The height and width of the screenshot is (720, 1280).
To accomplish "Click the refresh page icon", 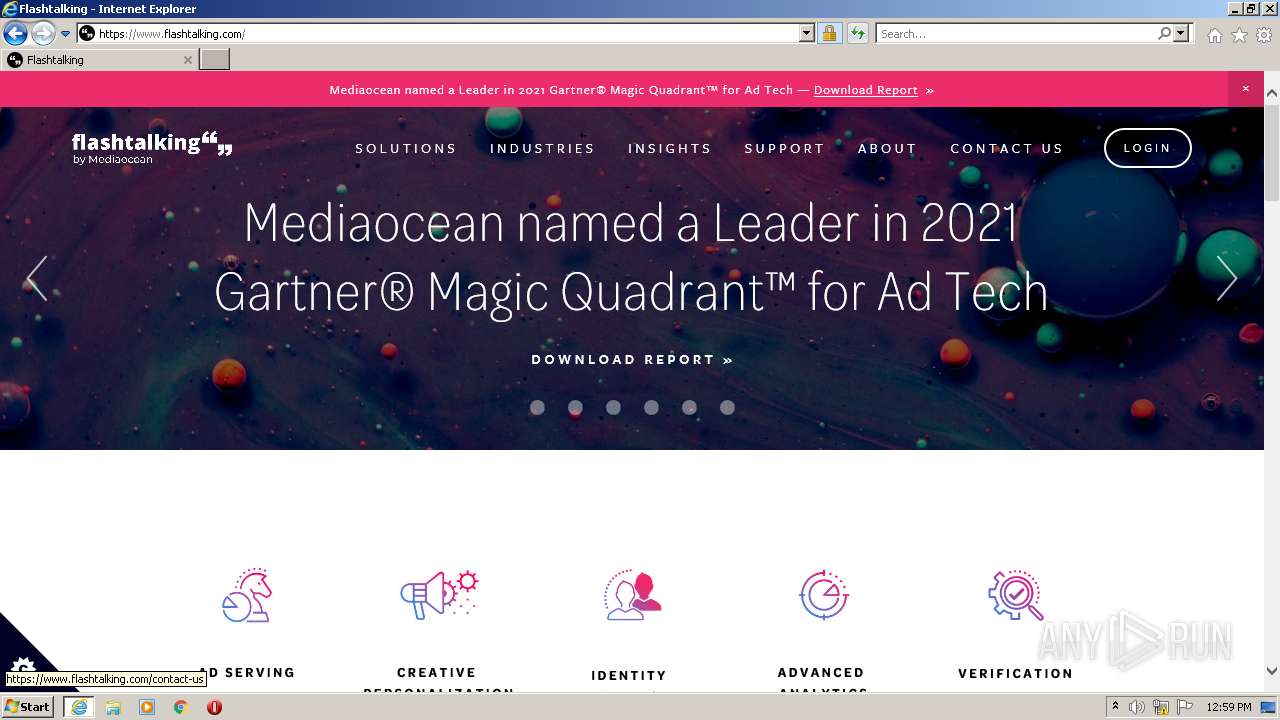I will point(857,33).
